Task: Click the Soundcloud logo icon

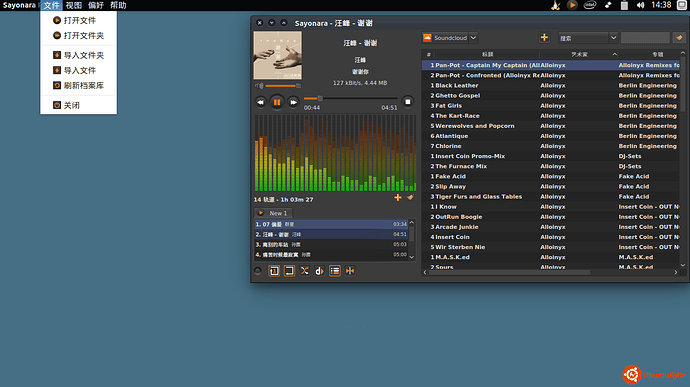Action: [x=427, y=38]
